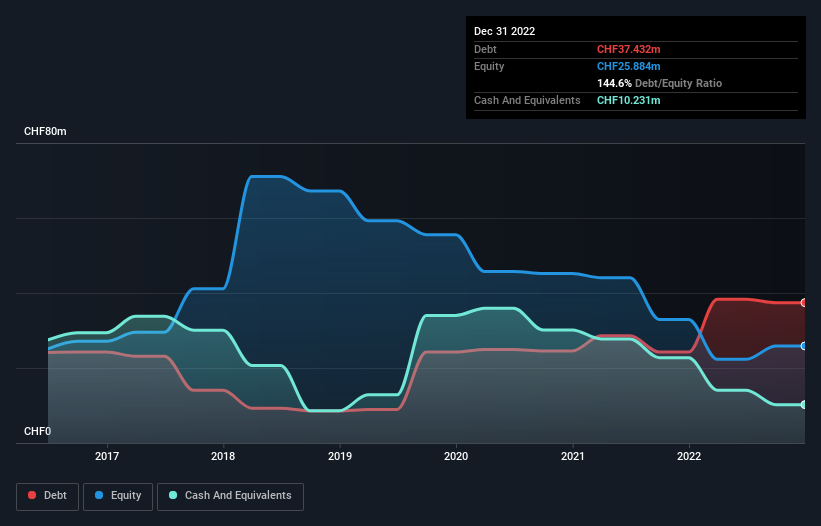Toggle the Equity series legend button

coord(118,496)
